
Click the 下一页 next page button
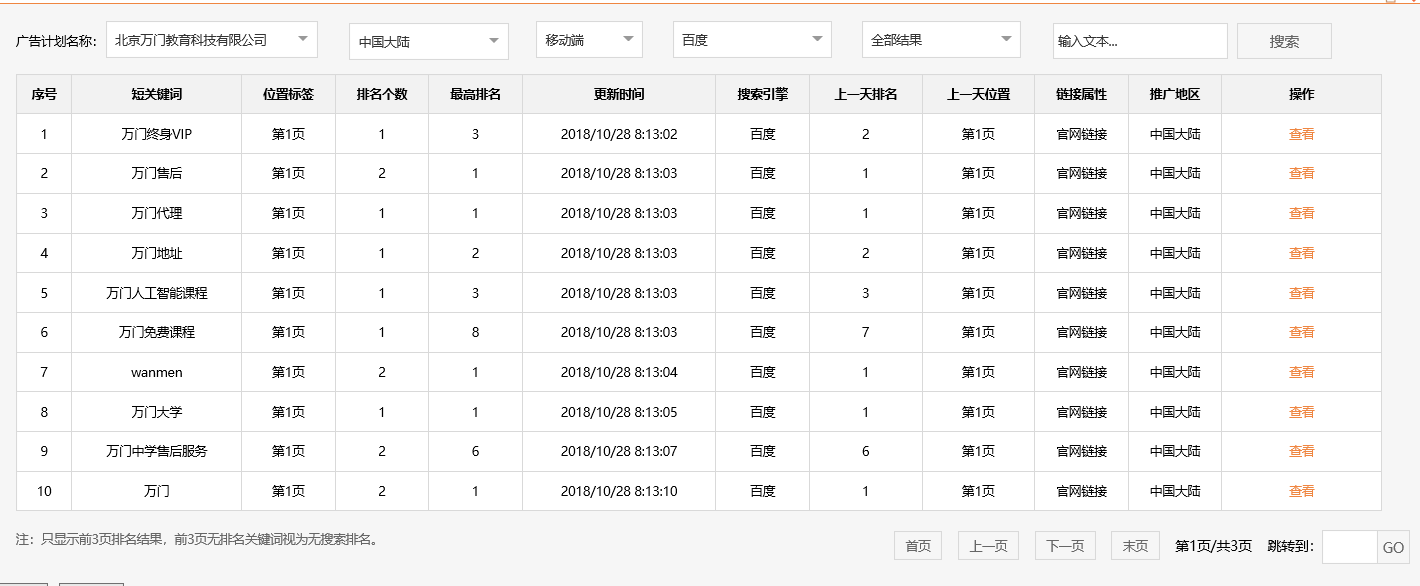tap(1064, 545)
